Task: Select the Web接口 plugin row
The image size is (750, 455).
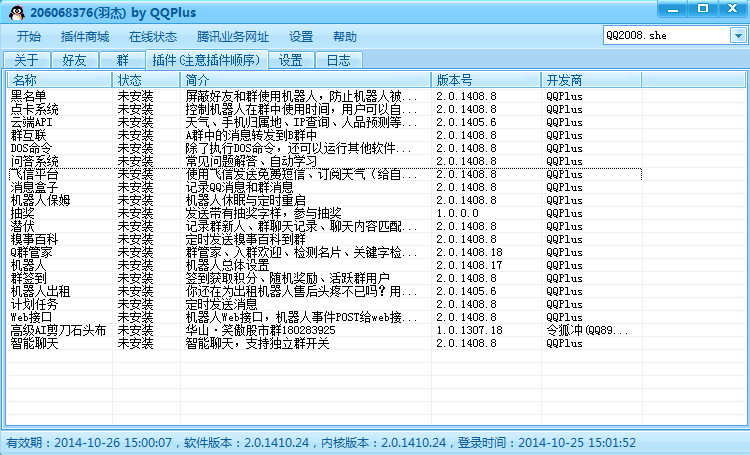Action: [x=325, y=317]
